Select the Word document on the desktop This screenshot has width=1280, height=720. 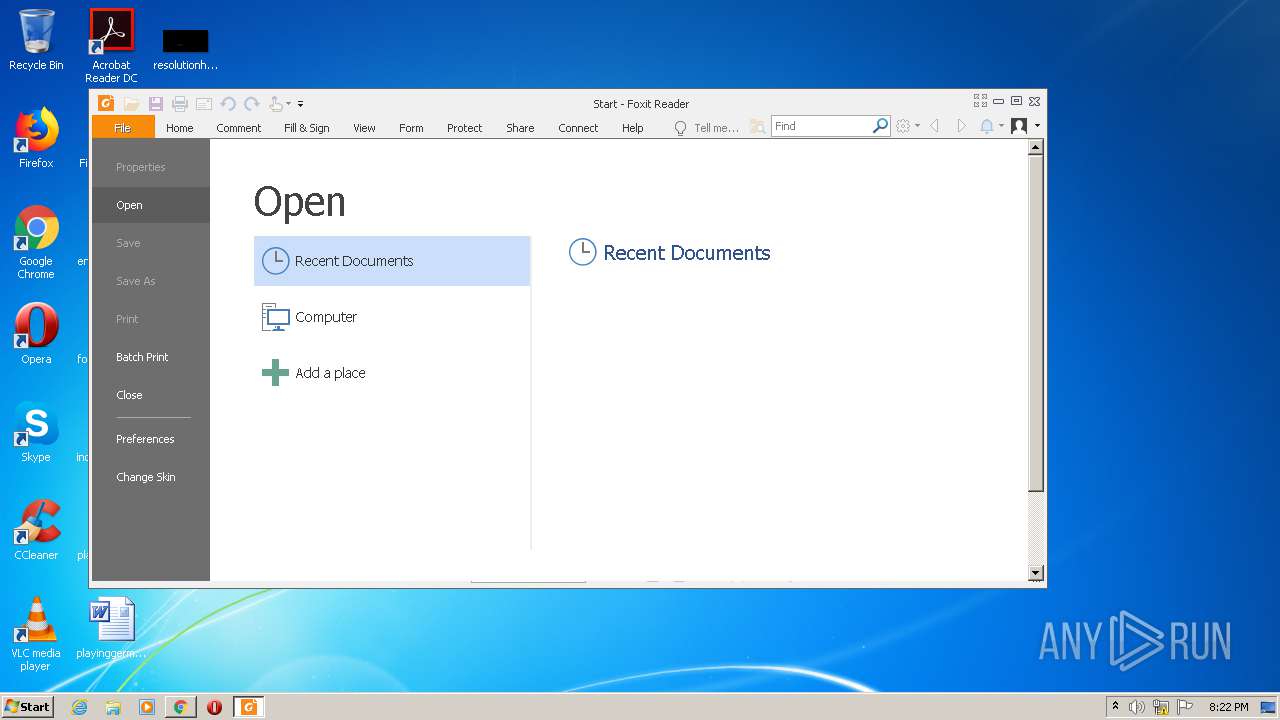coord(111,628)
